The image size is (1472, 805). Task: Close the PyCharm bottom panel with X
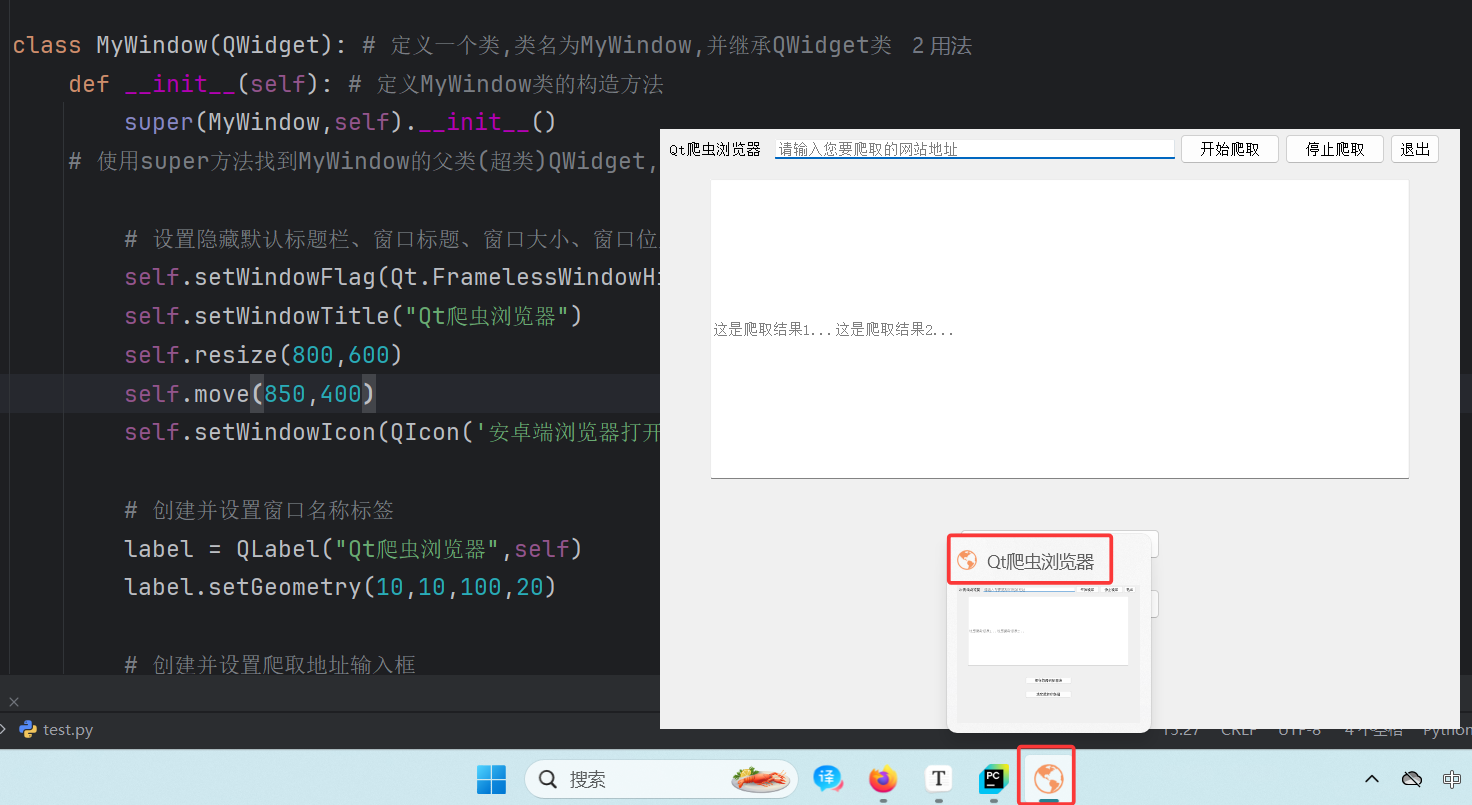(x=14, y=702)
